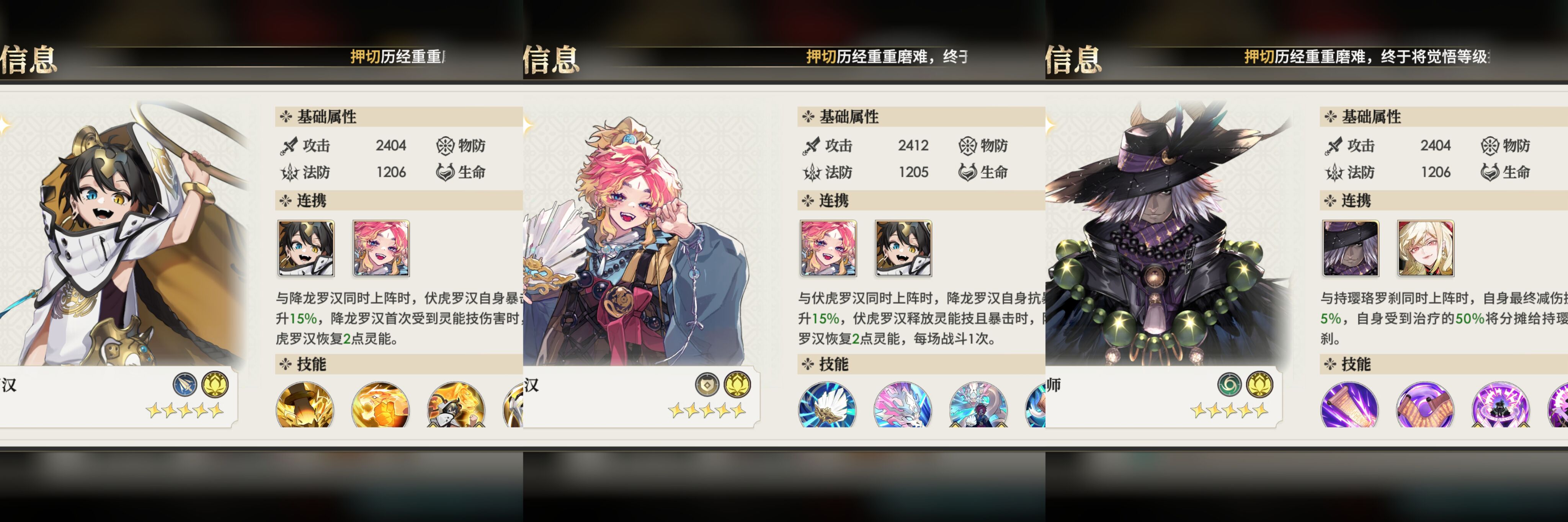Open the blonde character link portrait

click(x=1426, y=249)
